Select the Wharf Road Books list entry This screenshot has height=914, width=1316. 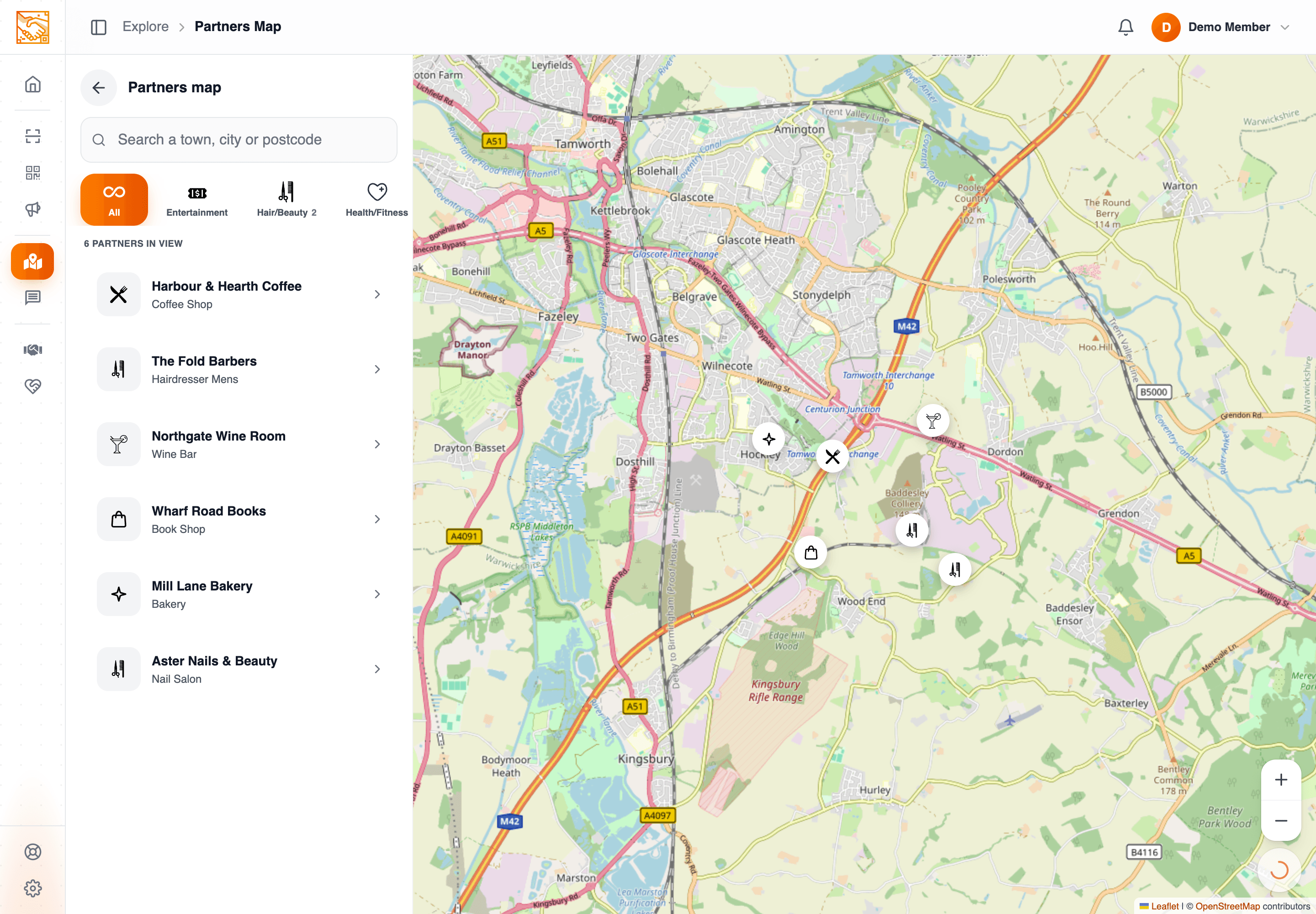click(239, 520)
